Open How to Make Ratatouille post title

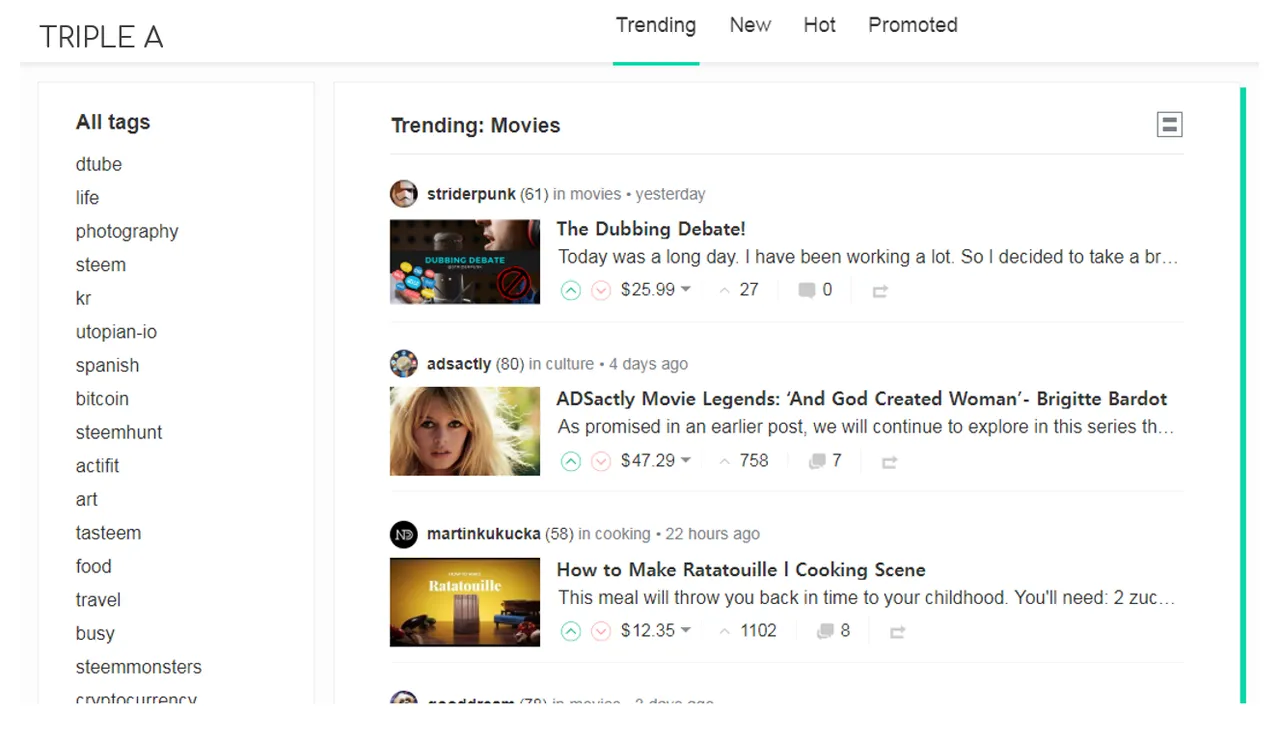(x=741, y=570)
